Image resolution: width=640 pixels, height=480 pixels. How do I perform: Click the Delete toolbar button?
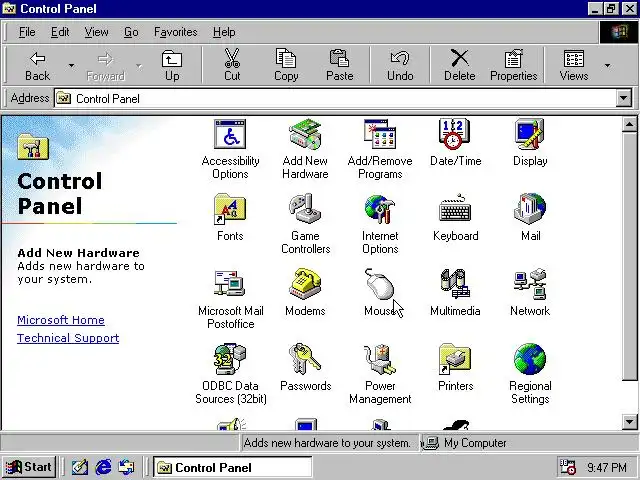460,65
